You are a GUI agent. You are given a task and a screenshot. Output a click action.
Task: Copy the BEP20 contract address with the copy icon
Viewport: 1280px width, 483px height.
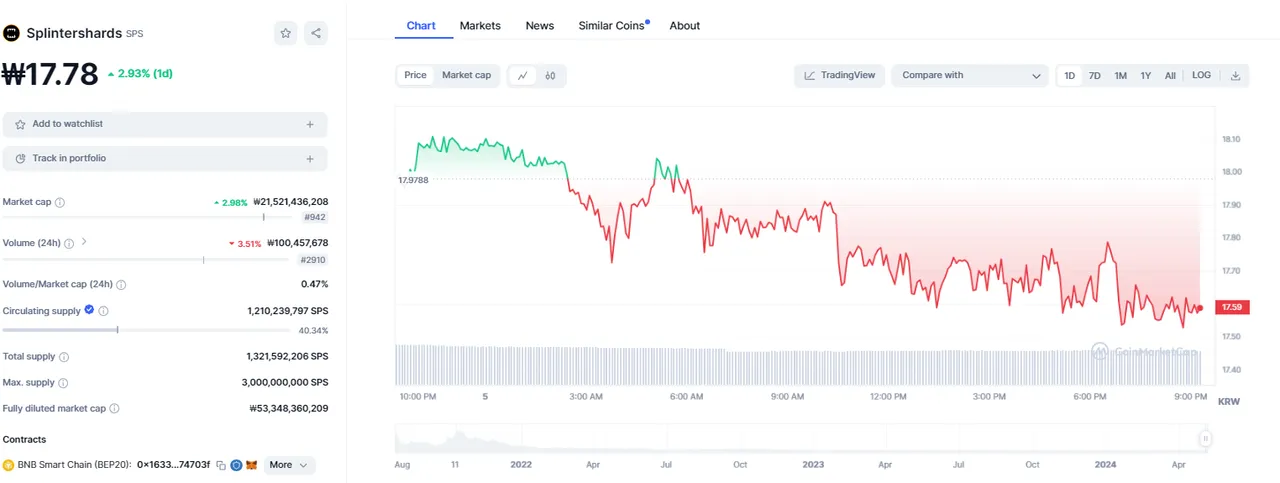pyautogui.click(x=221, y=465)
